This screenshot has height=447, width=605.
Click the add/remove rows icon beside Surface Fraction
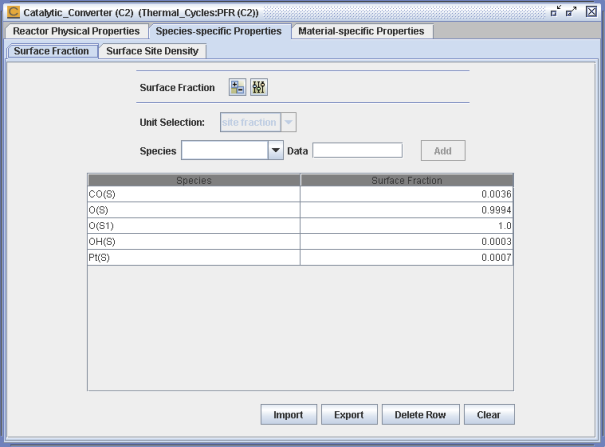[x=237, y=87]
